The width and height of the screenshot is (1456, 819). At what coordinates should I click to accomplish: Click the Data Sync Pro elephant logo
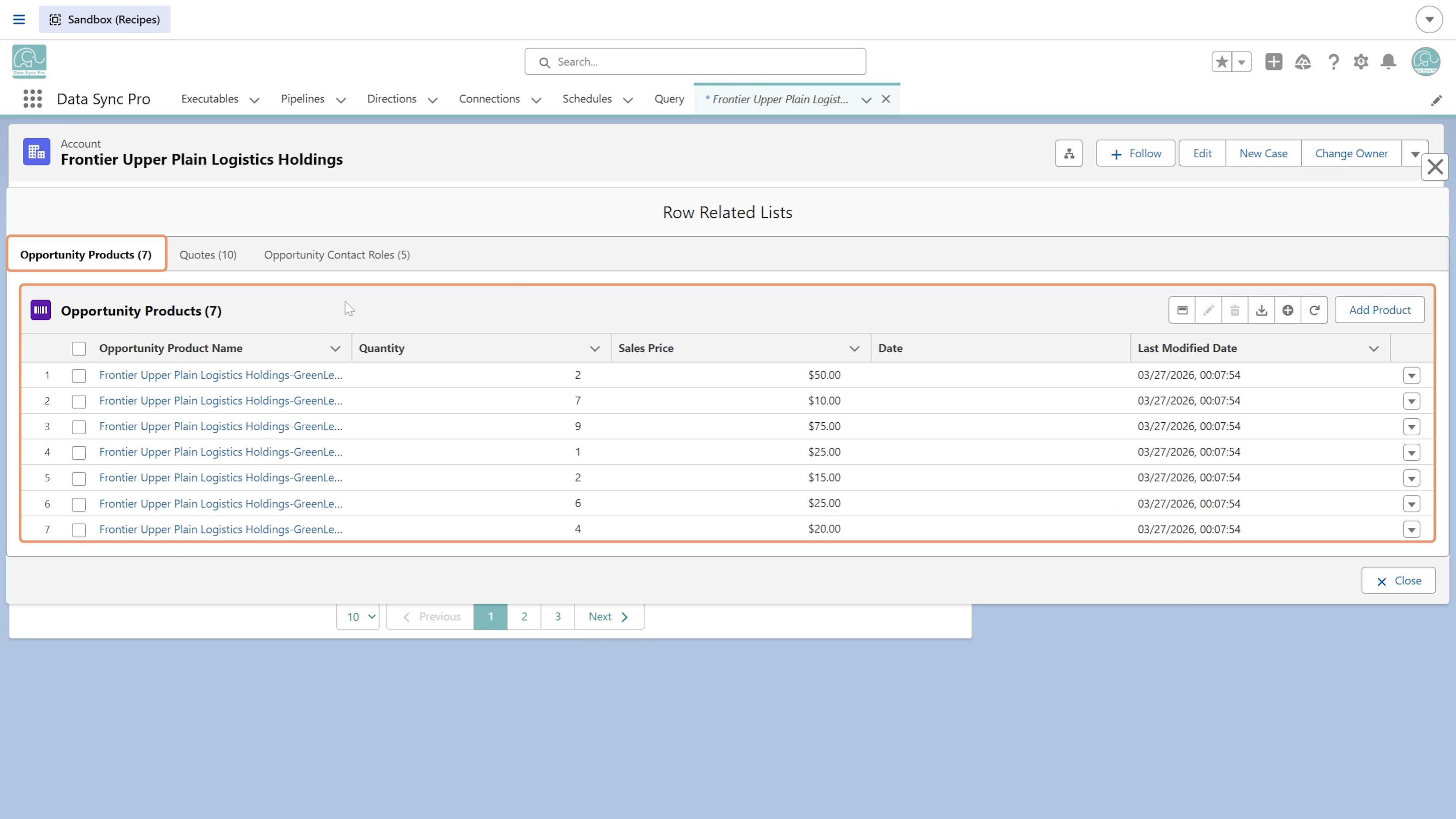(x=30, y=61)
